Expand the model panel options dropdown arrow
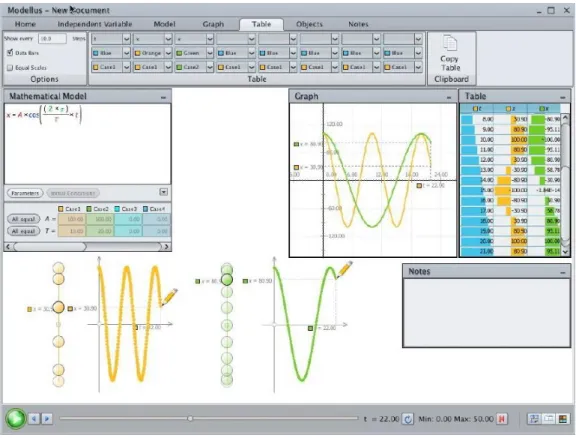576x438 pixels. [164, 192]
